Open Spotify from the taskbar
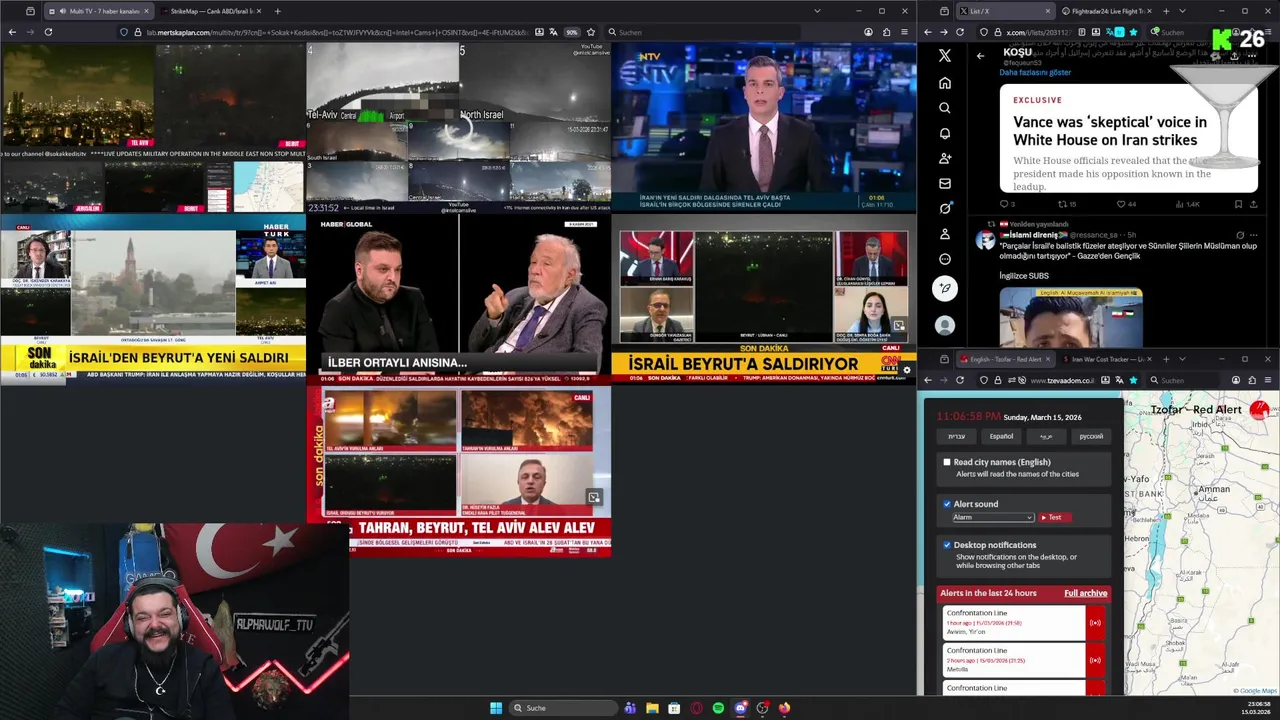Image resolution: width=1280 pixels, height=720 pixels. (x=718, y=708)
